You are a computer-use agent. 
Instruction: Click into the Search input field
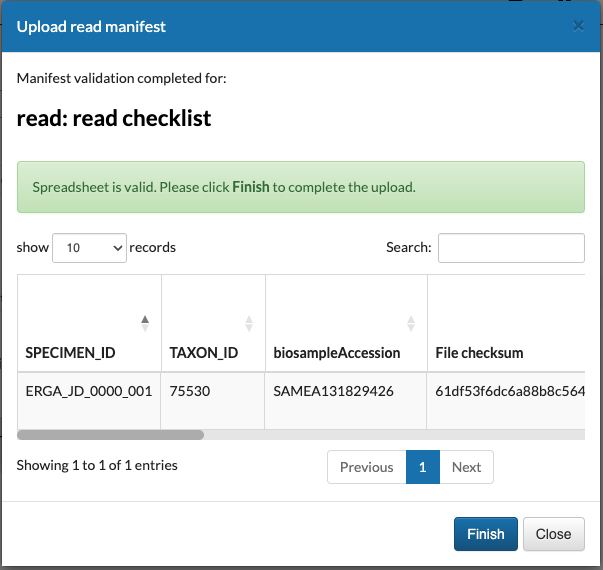point(511,248)
